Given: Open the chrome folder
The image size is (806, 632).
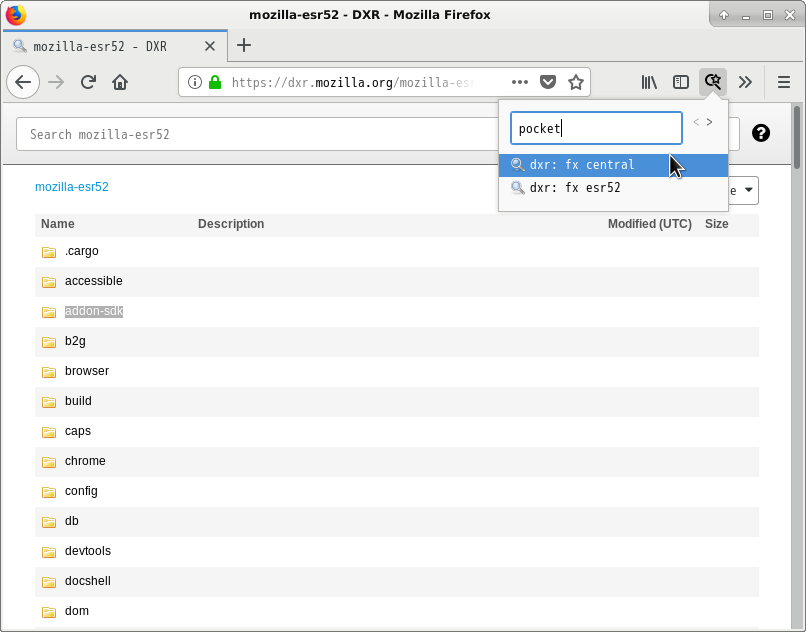Looking at the screenshot, I should [85, 461].
